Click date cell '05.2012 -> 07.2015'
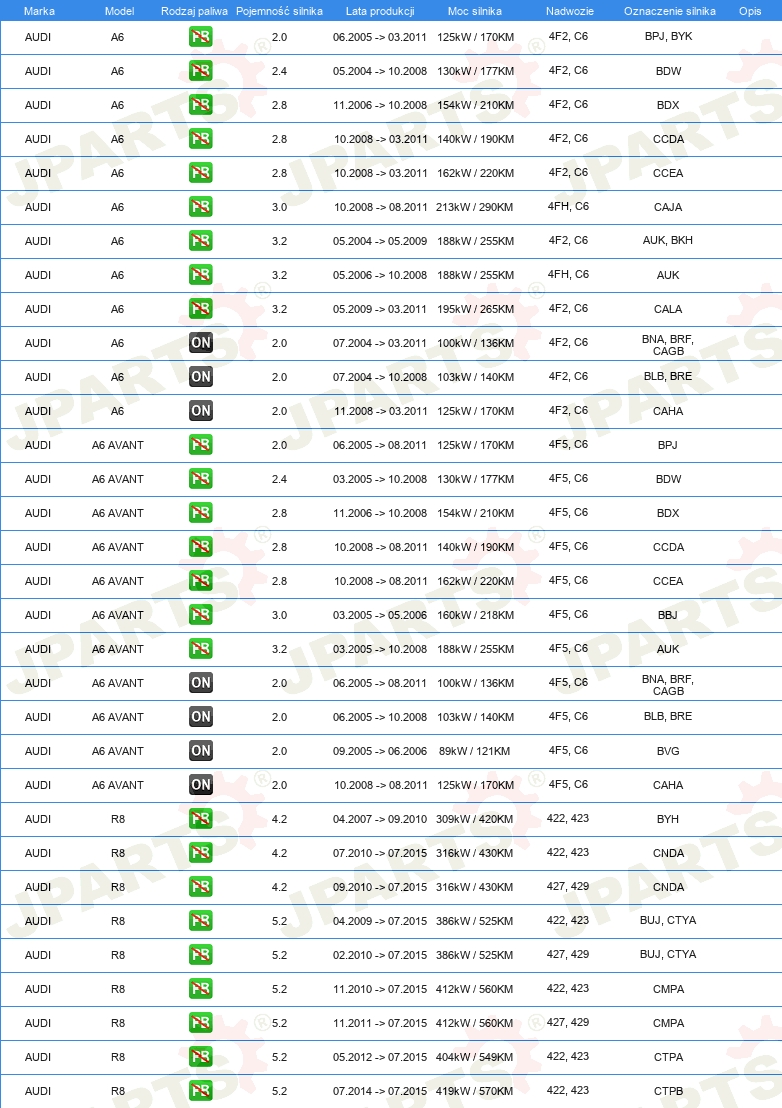Screen dimensions: 782x1108 click(380, 1057)
